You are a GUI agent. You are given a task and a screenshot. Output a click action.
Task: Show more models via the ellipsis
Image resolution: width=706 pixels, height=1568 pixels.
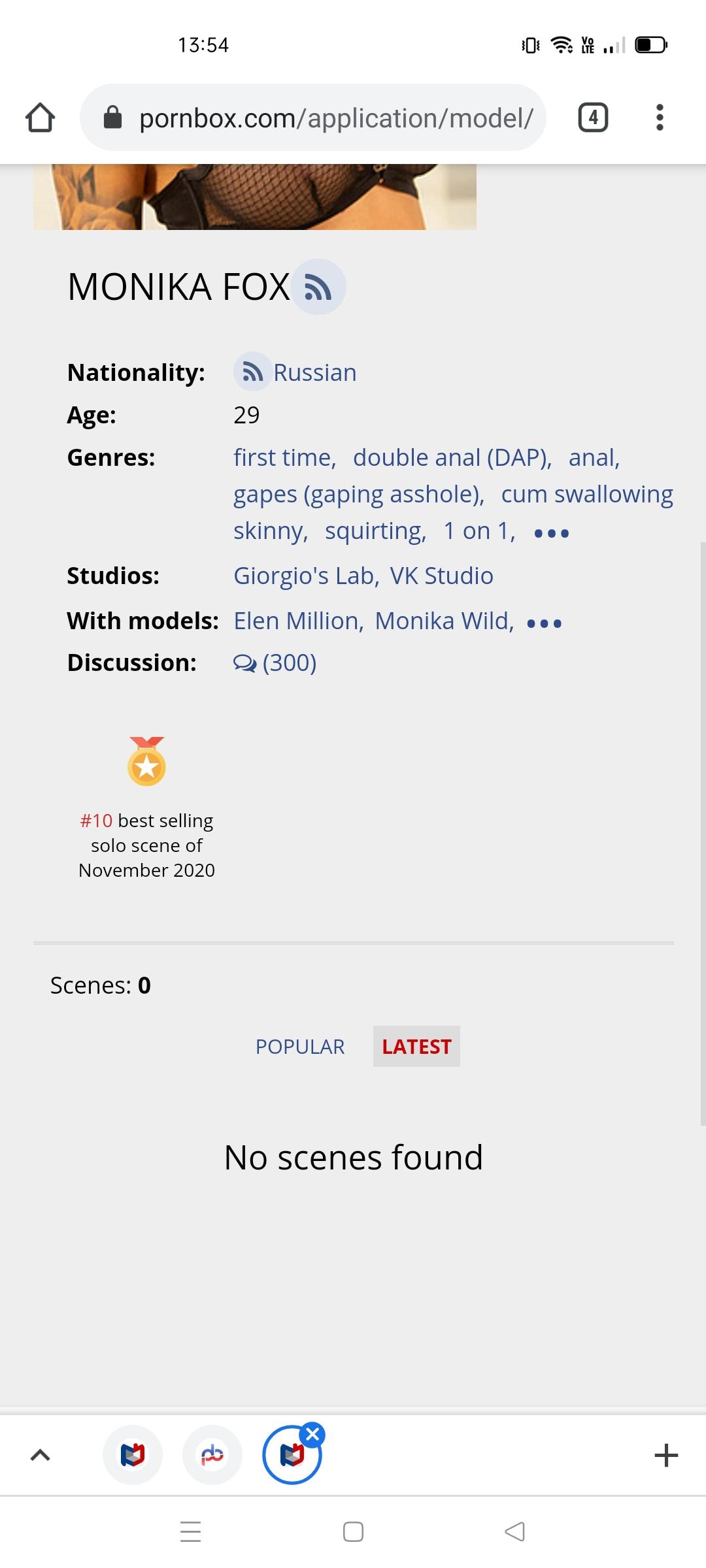coord(544,623)
